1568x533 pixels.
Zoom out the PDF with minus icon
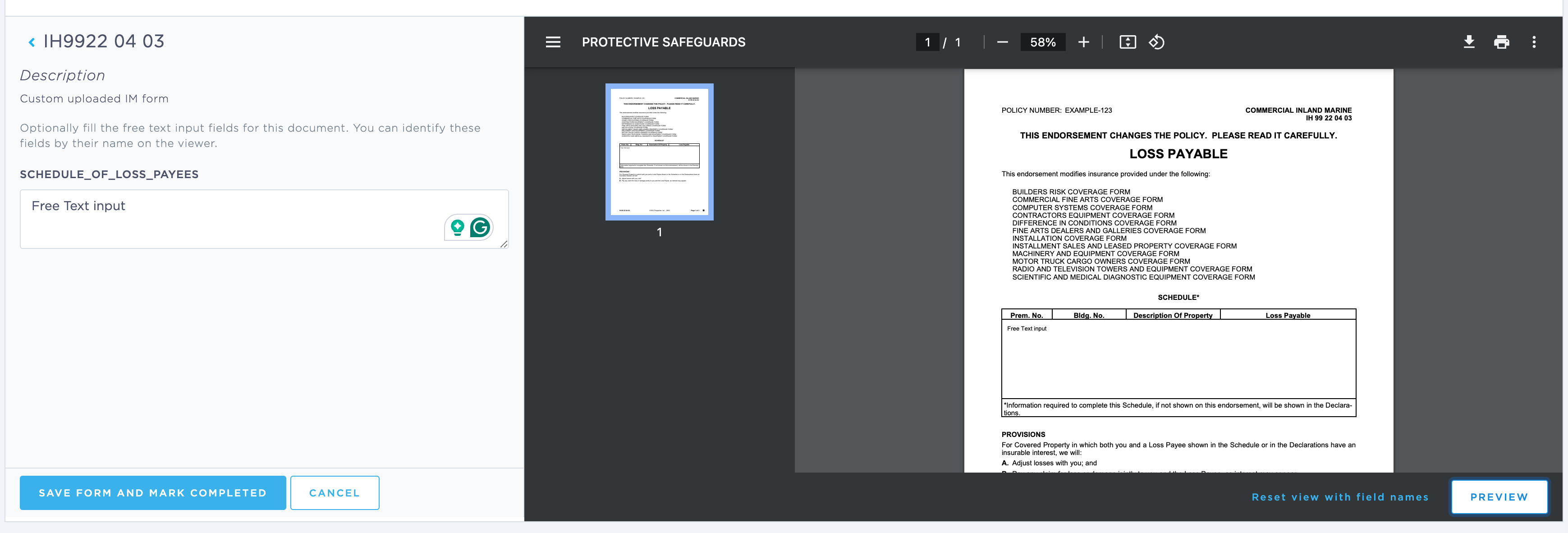coord(1002,42)
